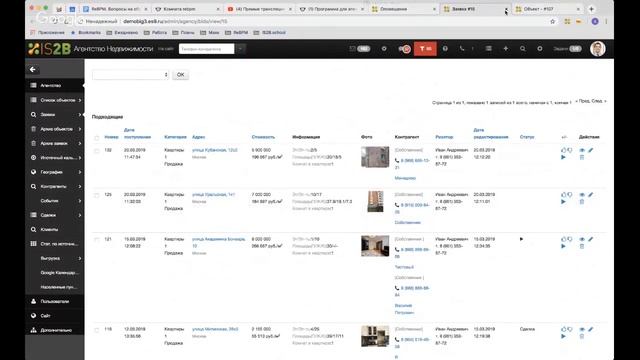Screen dimensions: 640x360
Task: Click the back arrow at sidebar top
Action: click(33, 69)
